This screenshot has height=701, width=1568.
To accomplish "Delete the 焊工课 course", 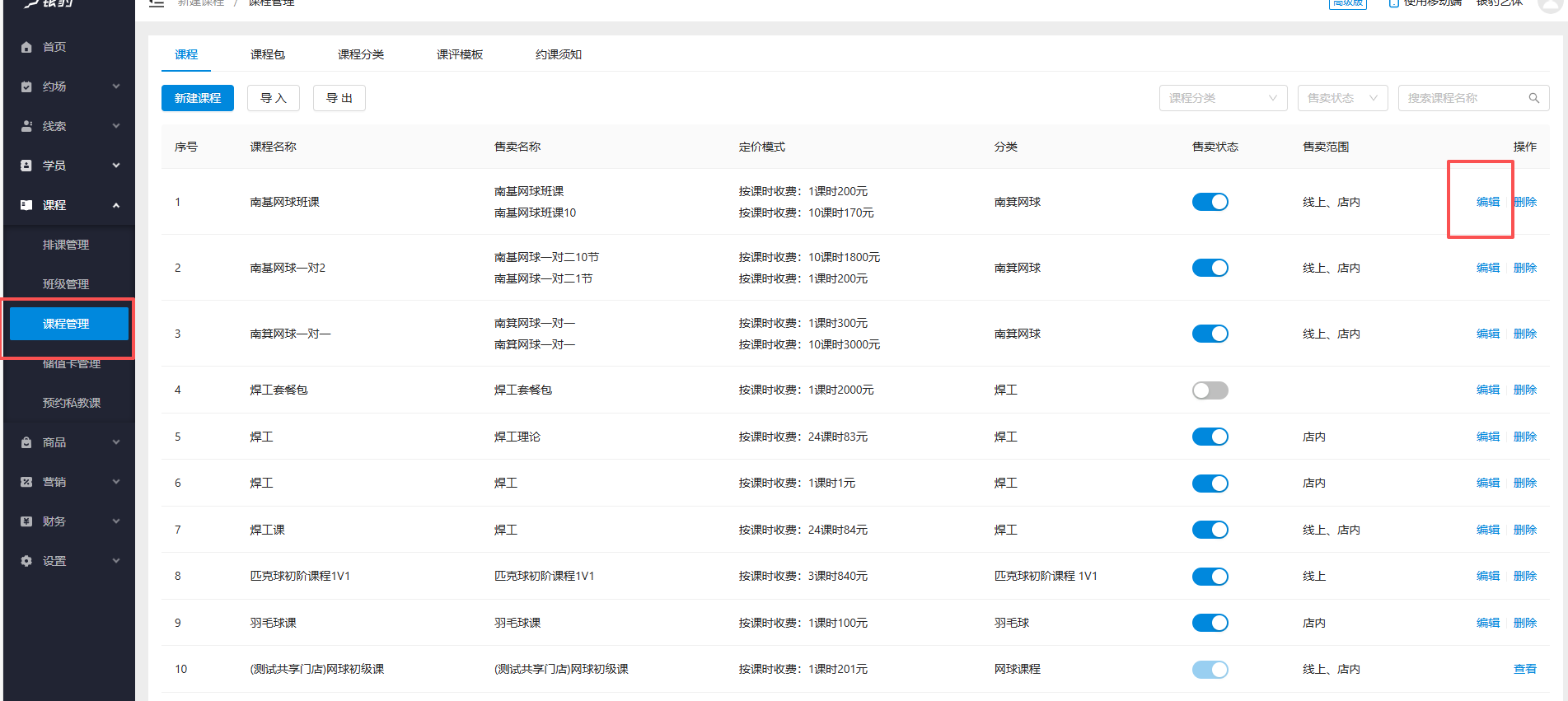I will [1525, 530].
